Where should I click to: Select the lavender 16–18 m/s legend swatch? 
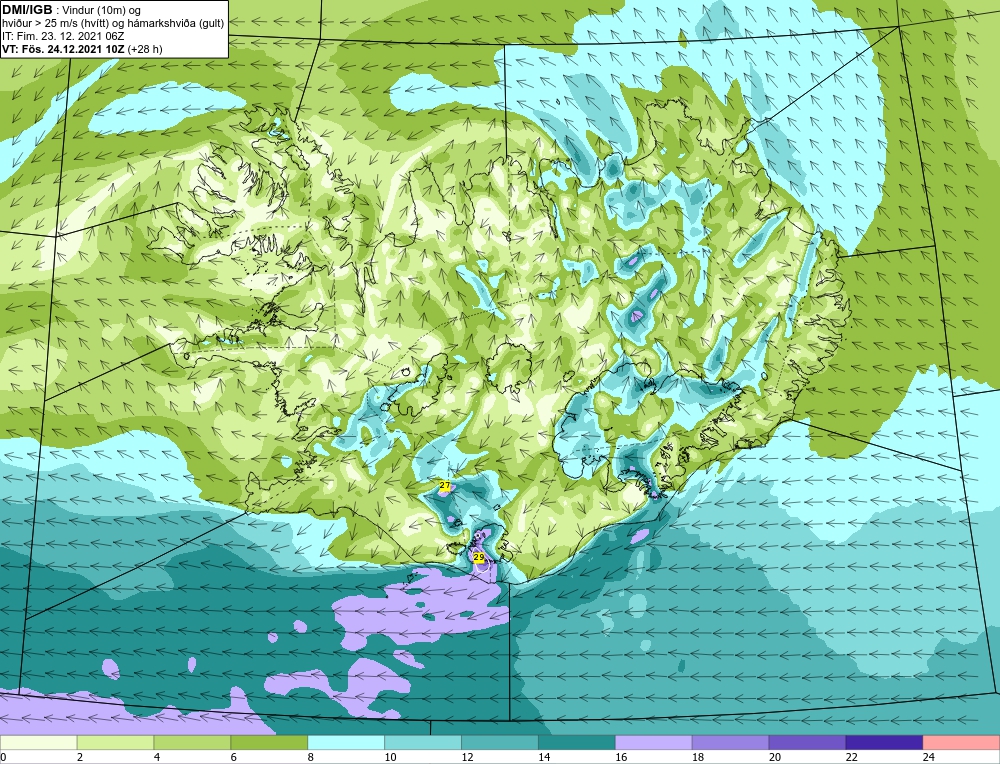pos(654,743)
